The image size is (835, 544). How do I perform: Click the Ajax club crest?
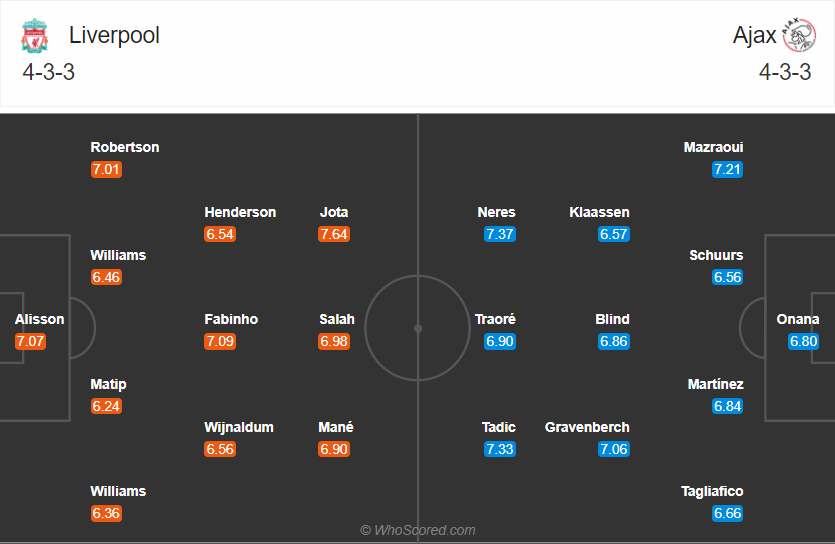click(x=799, y=36)
